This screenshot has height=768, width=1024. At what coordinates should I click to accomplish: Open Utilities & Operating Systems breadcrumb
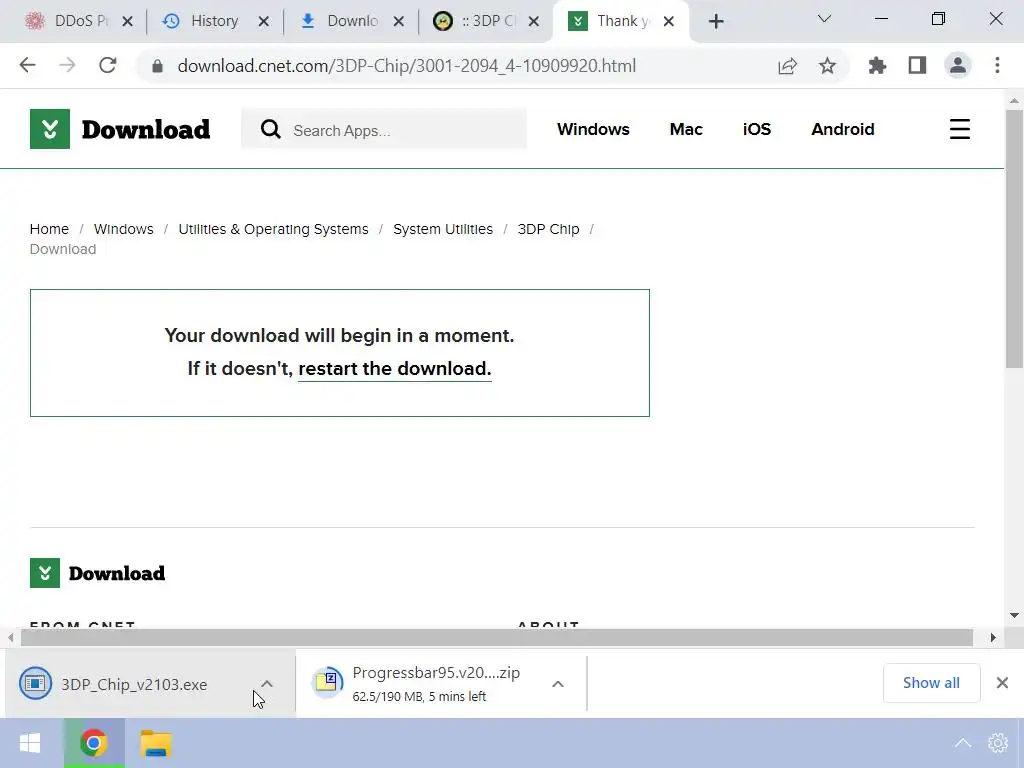point(273,229)
